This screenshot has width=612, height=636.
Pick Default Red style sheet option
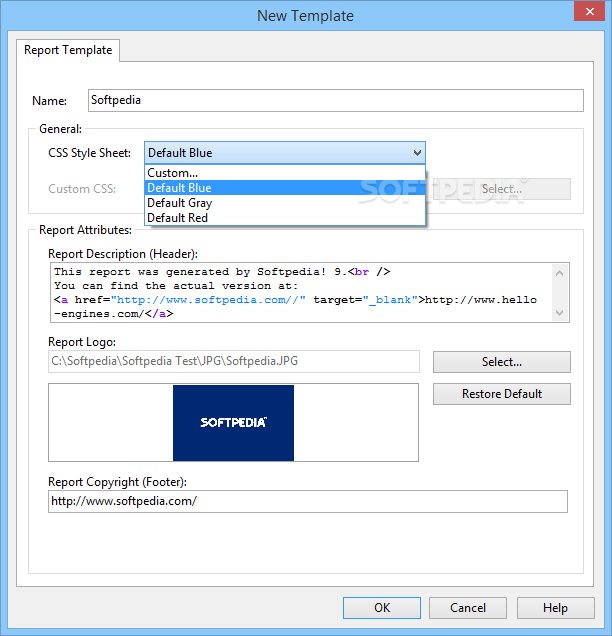point(285,218)
